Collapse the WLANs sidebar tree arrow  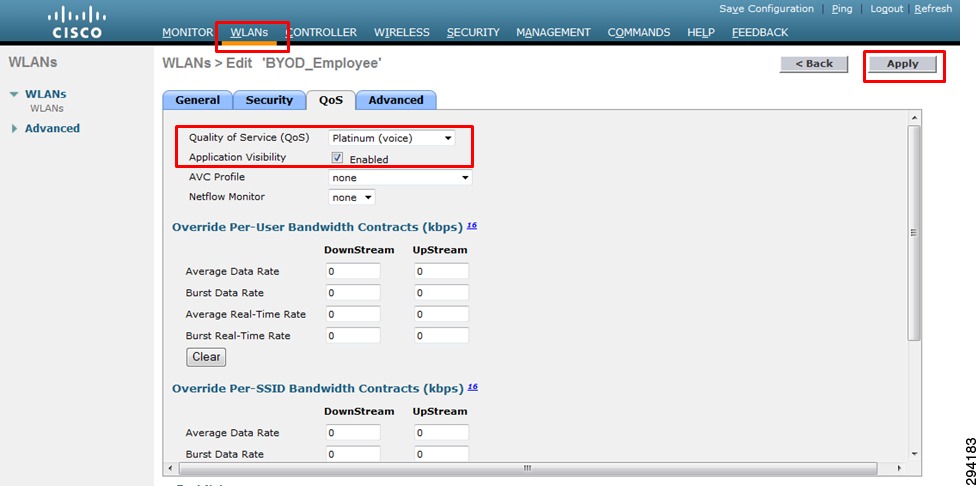click(x=14, y=95)
